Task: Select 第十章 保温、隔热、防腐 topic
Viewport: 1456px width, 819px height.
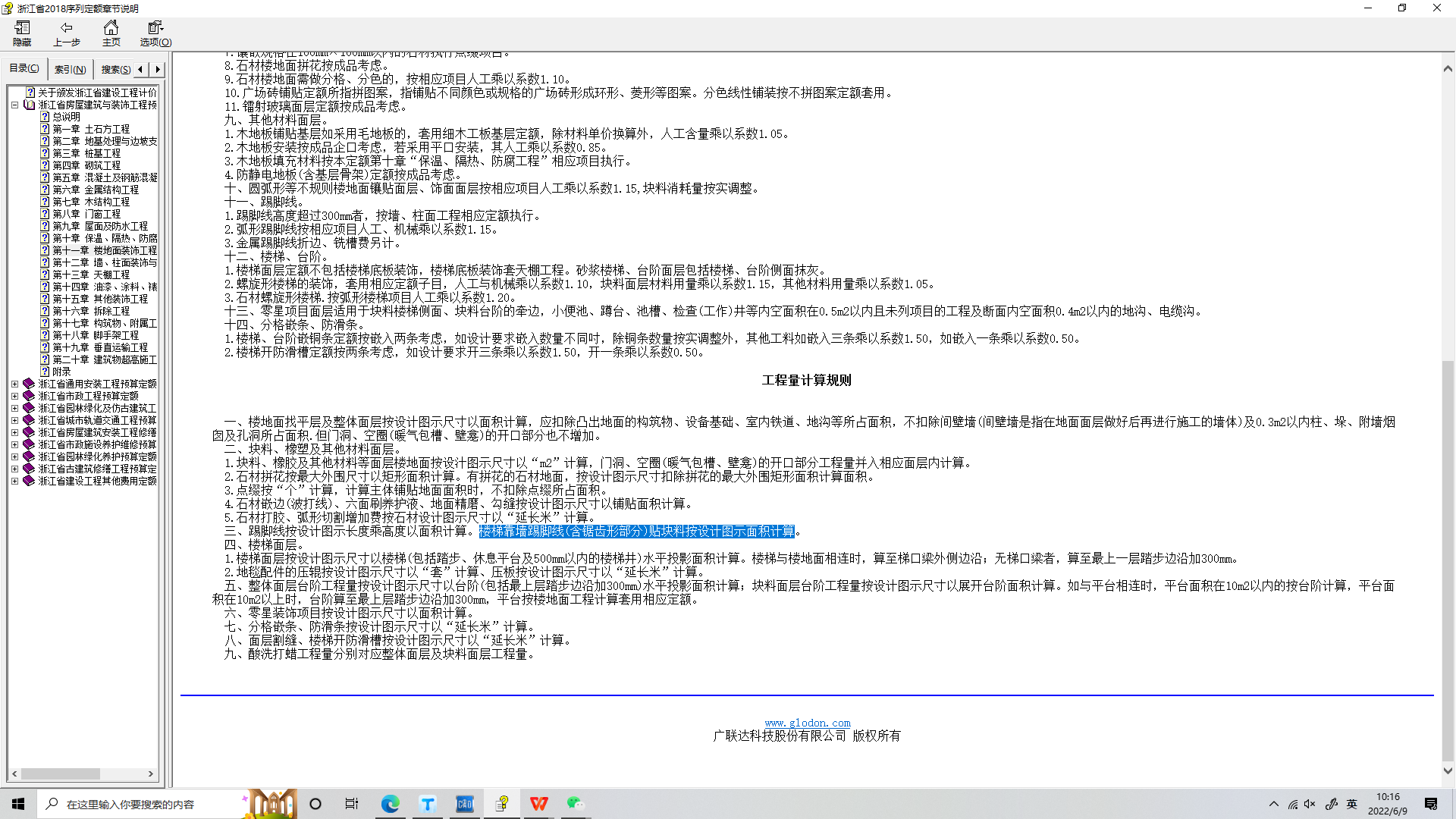Action: pyautogui.click(x=105, y=238)
